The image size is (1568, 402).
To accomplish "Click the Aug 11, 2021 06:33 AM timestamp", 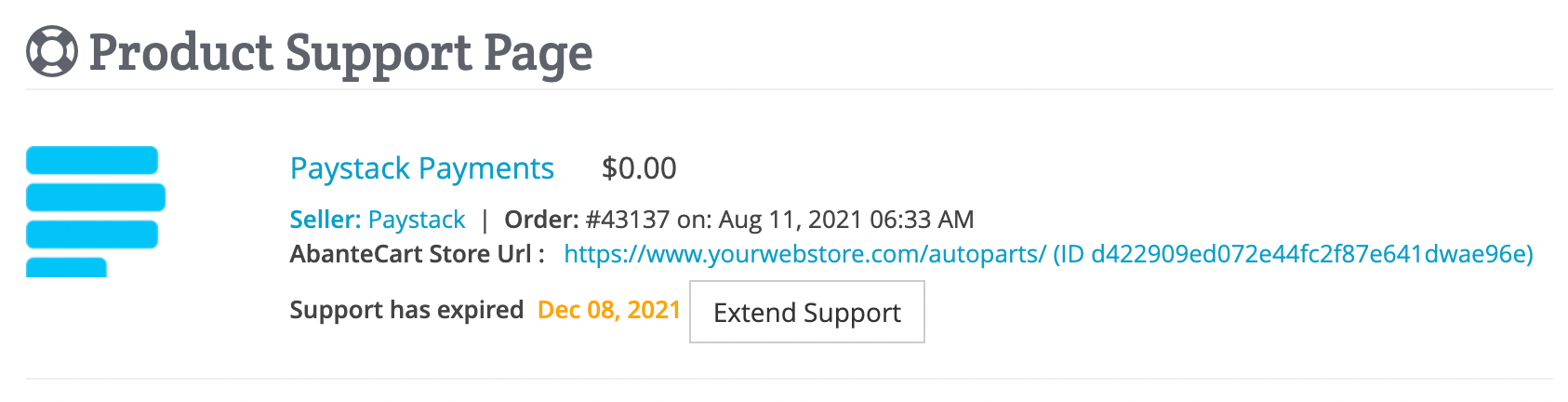I will tap(846, 220).
